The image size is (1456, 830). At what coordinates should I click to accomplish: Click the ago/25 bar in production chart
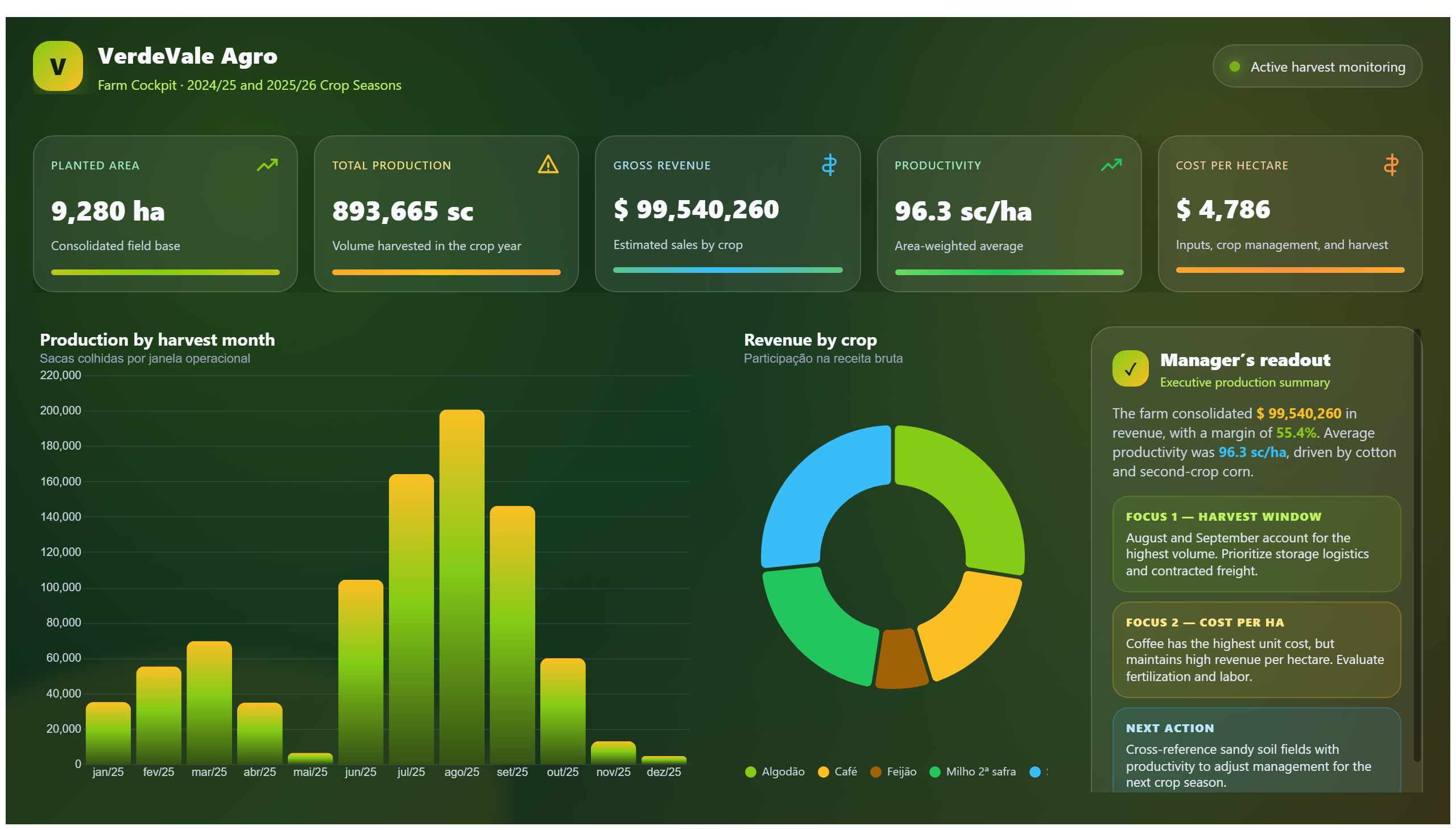(x=462, y=586)
